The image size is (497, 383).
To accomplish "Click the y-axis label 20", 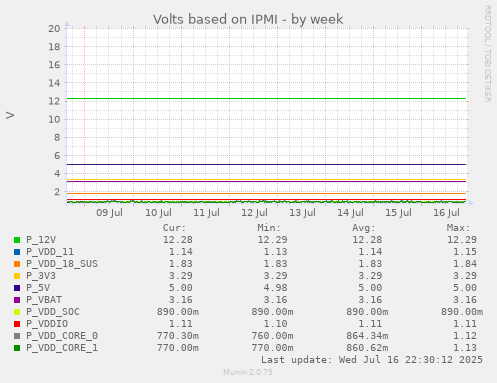I will [x=54, y=29].
